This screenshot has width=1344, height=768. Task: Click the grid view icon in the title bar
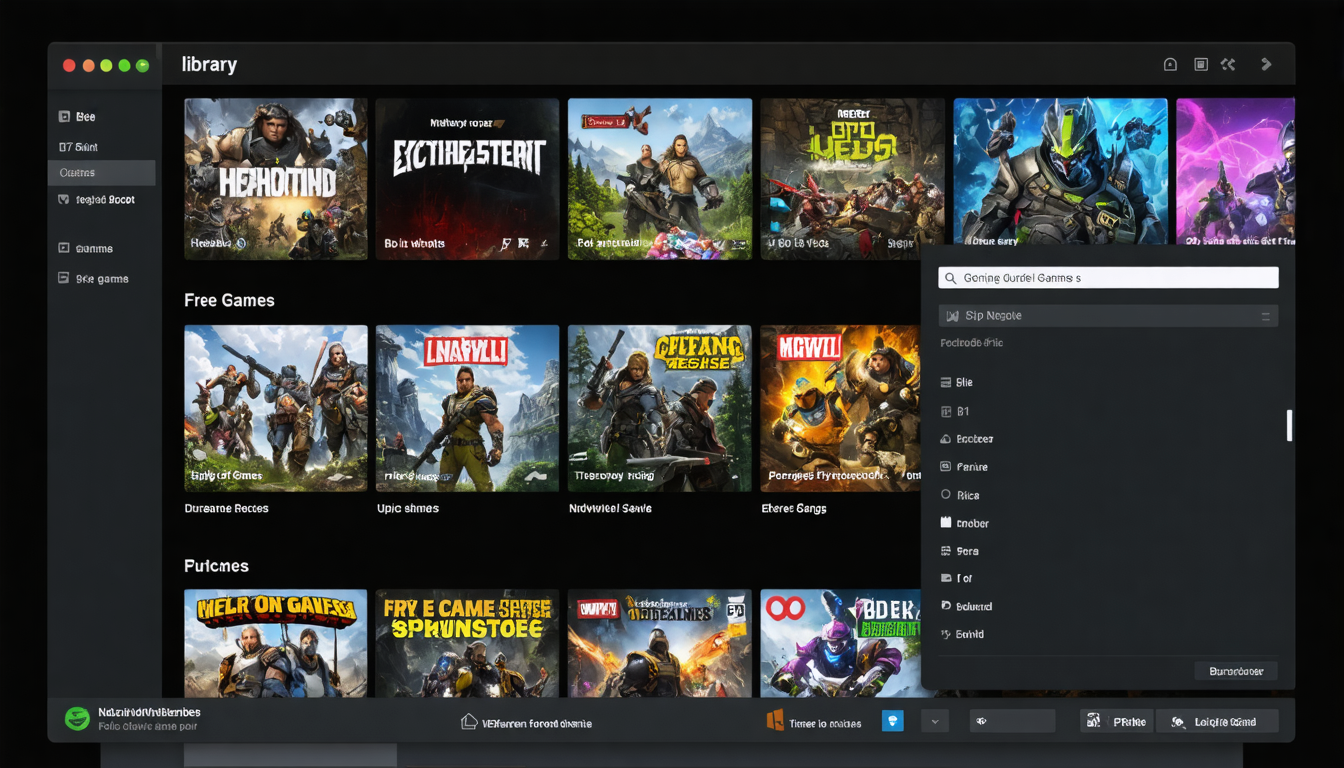(x=1199, y=64)
